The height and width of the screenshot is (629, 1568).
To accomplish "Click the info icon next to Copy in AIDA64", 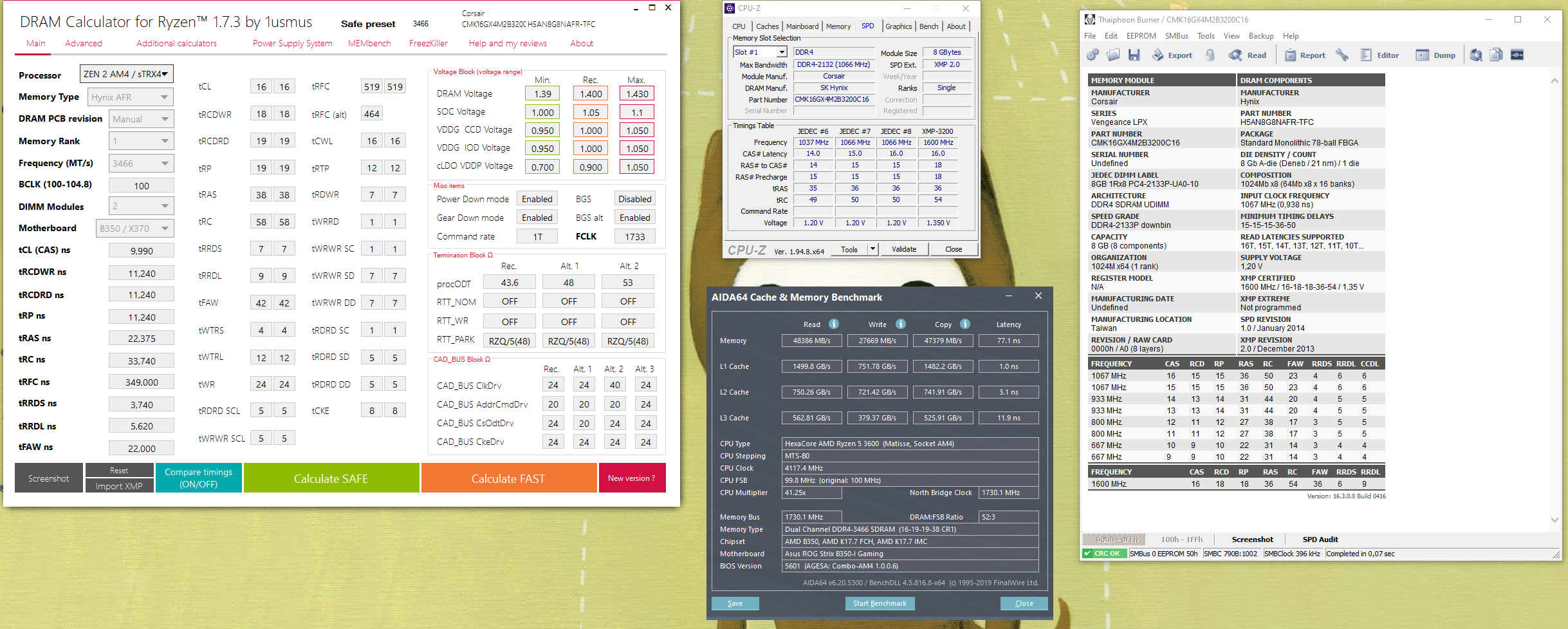I will pos(965,324).
